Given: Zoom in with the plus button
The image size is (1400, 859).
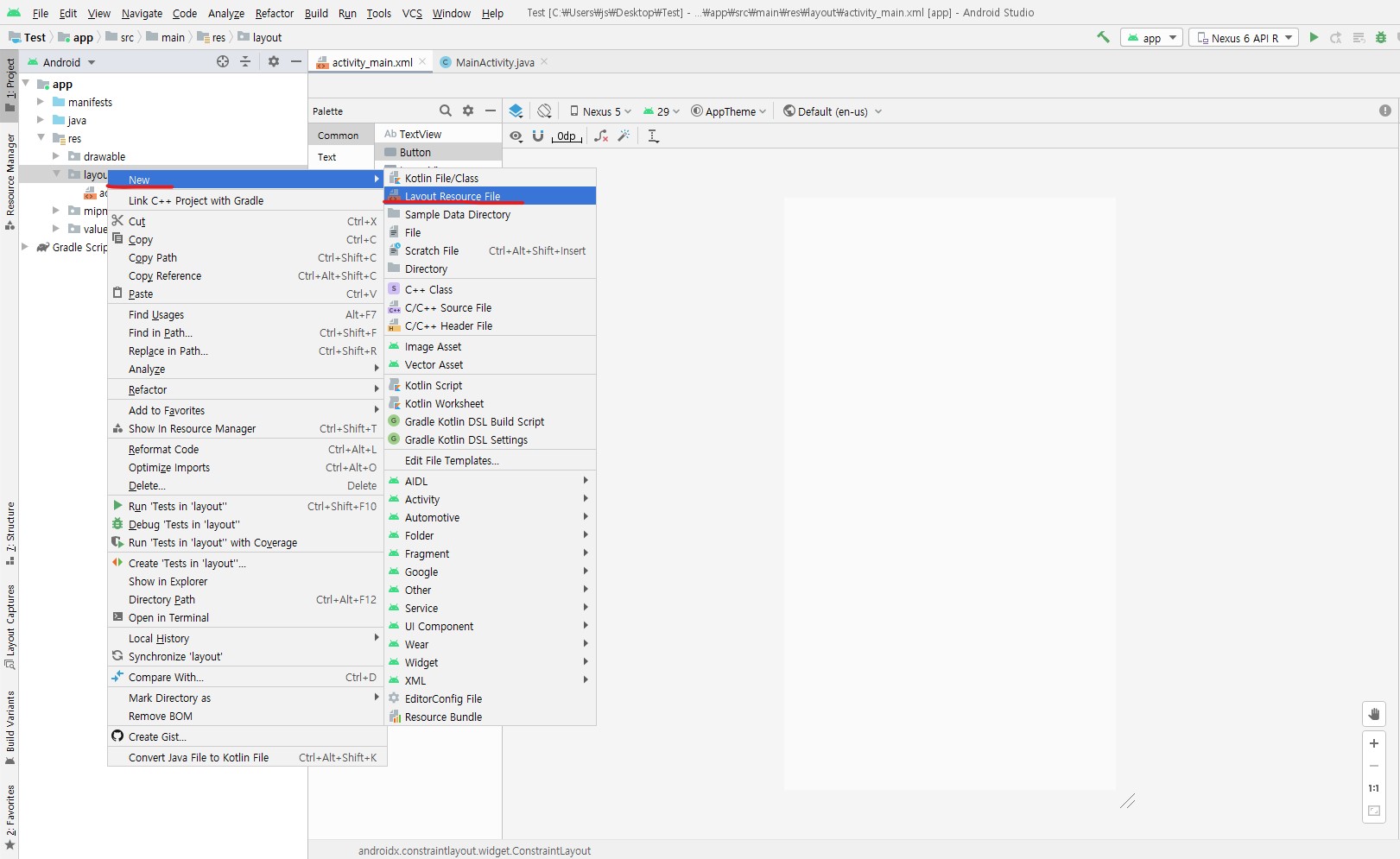Looking at the screenshot, I should pos(1374,743).
